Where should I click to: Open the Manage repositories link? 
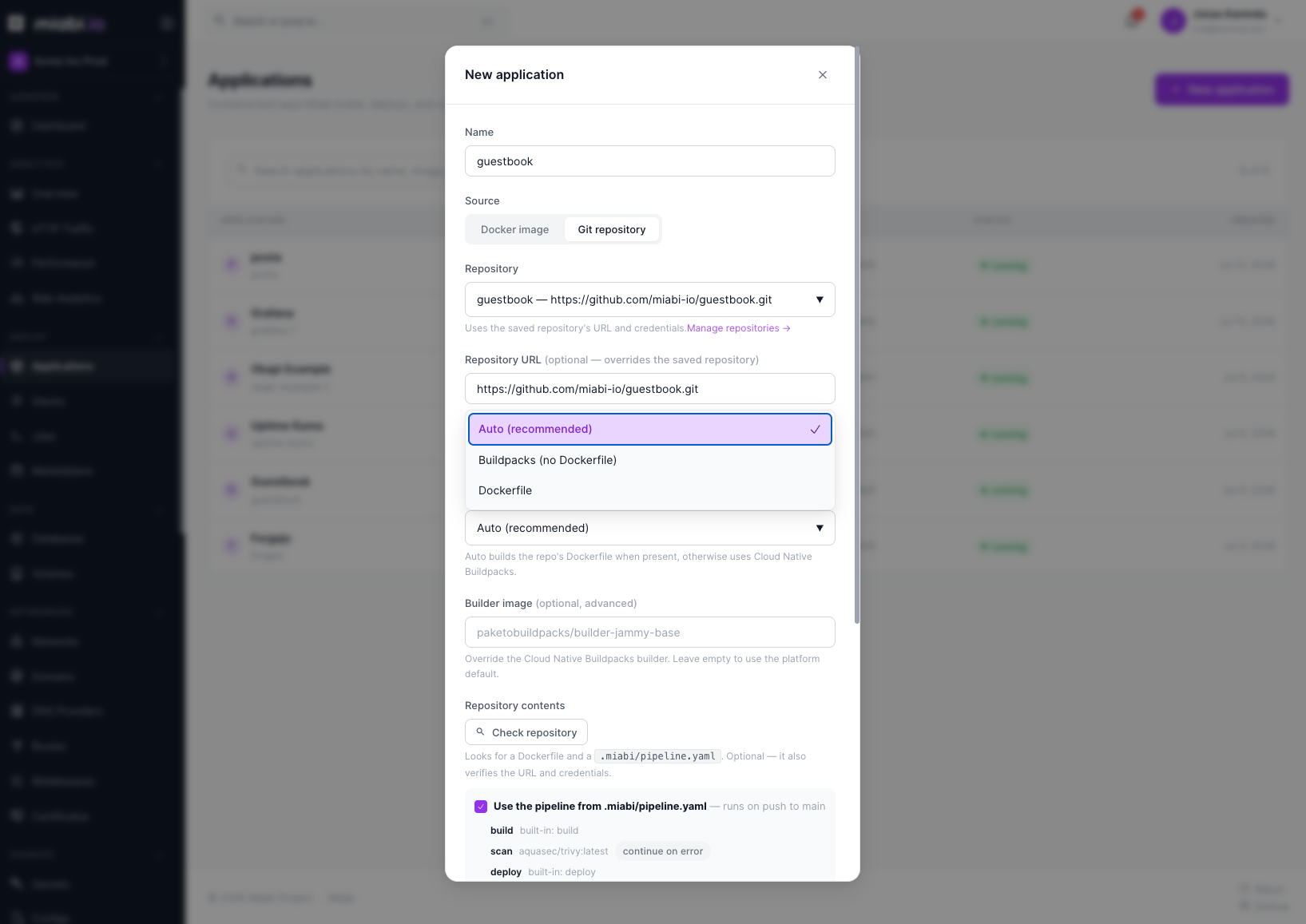pos(739,328)
